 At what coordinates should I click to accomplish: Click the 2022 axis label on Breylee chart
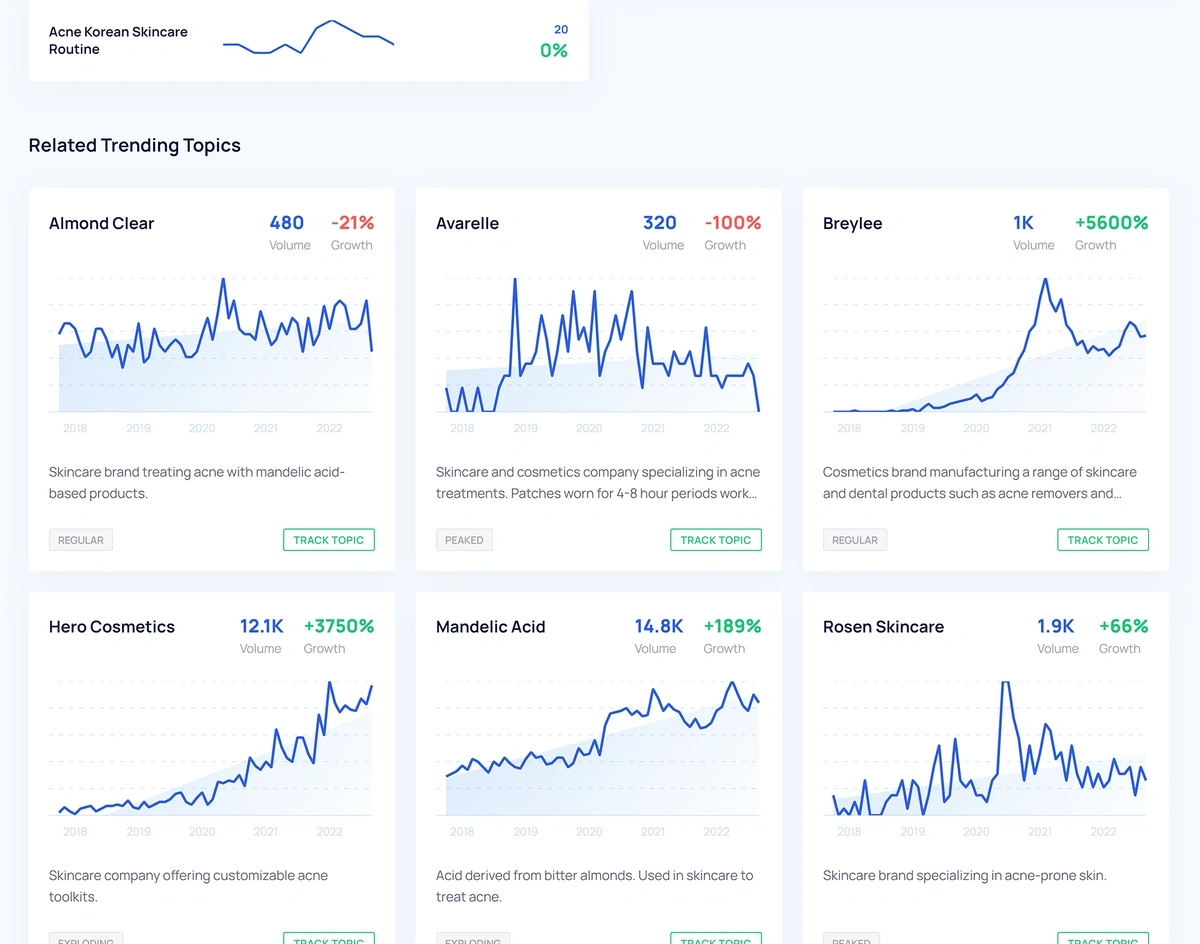pos(1103,428)
